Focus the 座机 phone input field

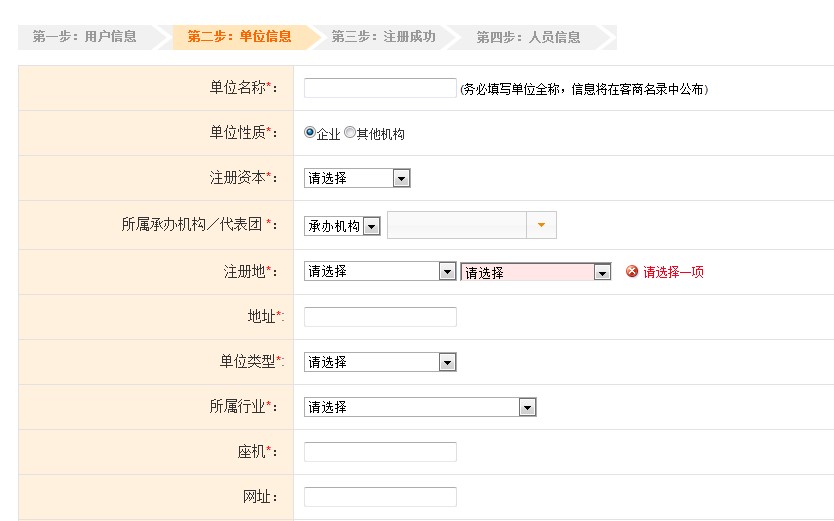(x=380, y=452)
